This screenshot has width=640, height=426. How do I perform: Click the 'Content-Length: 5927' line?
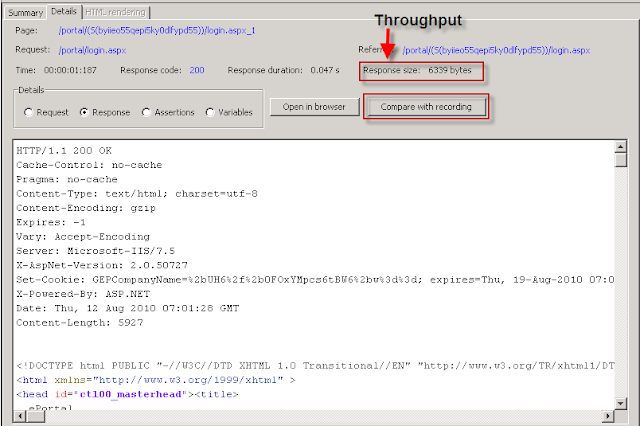(x=80, y=322)
